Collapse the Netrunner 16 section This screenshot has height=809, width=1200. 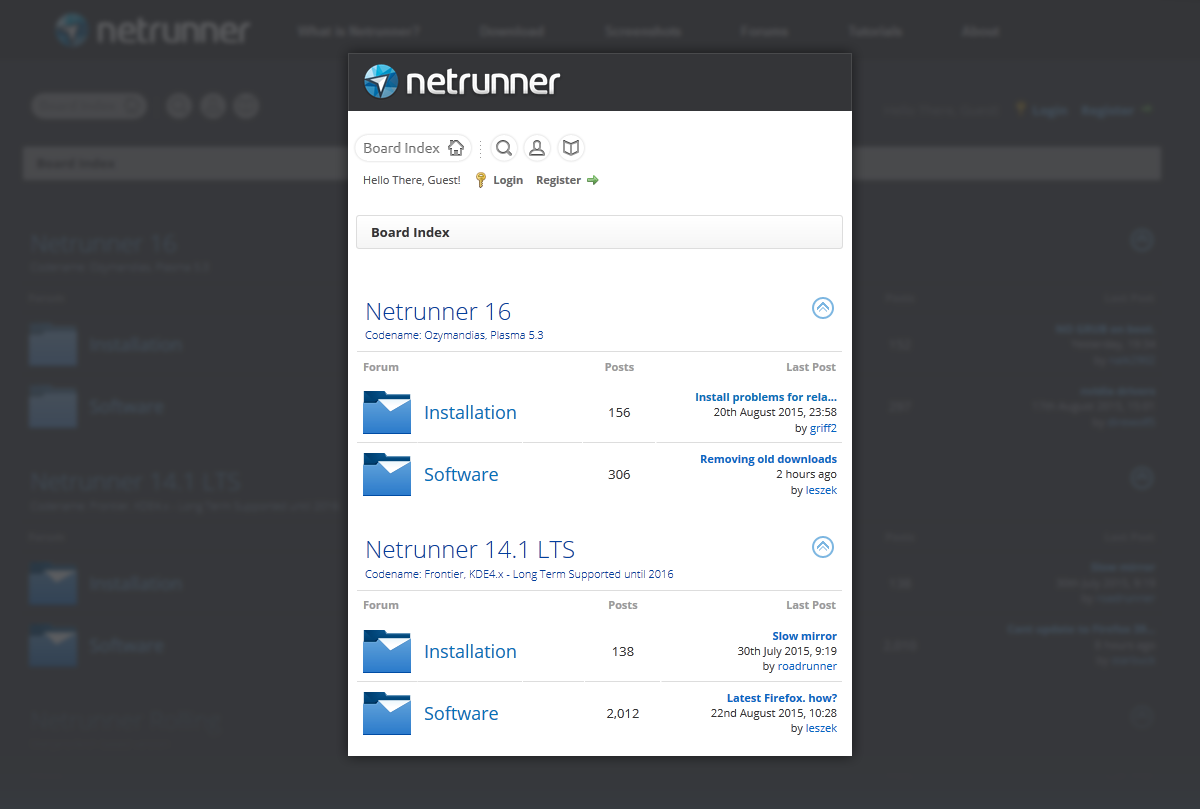822,308
